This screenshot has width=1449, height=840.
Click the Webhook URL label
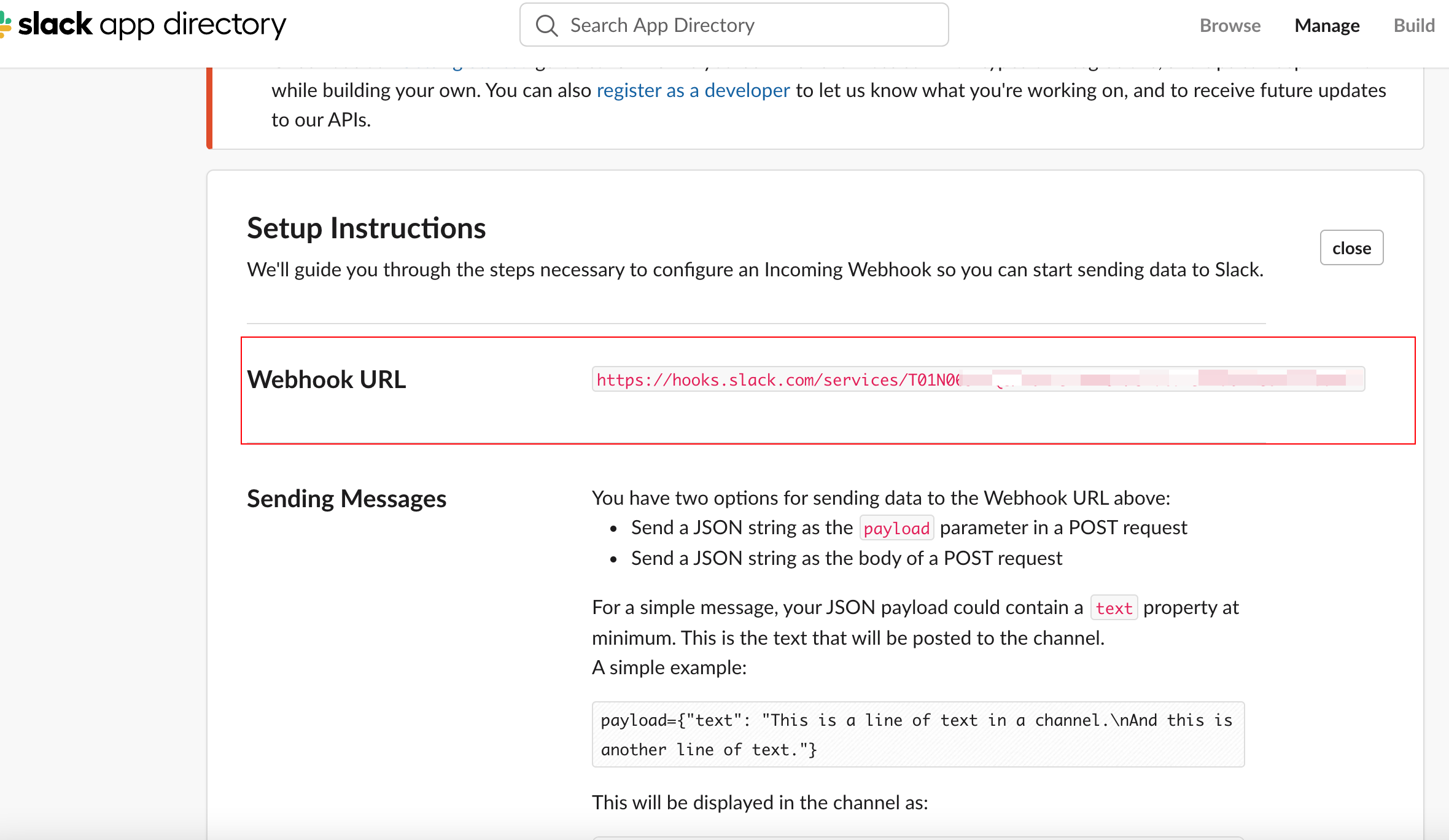click(326, 379)
